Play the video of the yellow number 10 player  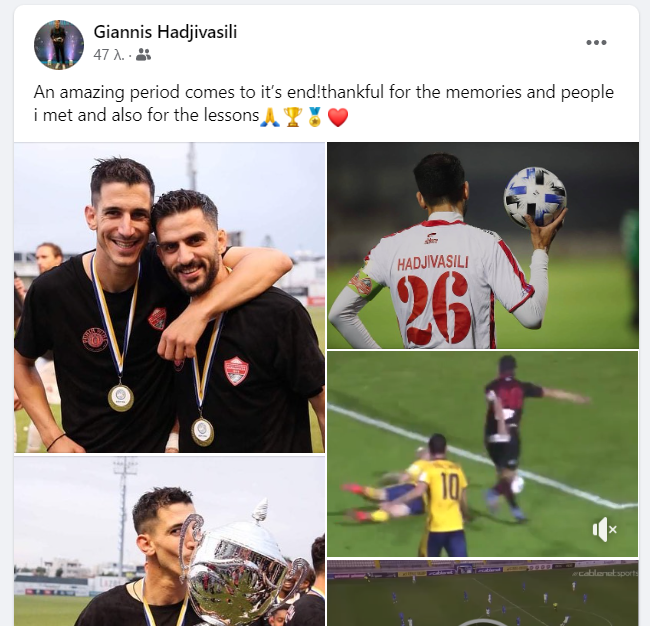coord(483,454)
